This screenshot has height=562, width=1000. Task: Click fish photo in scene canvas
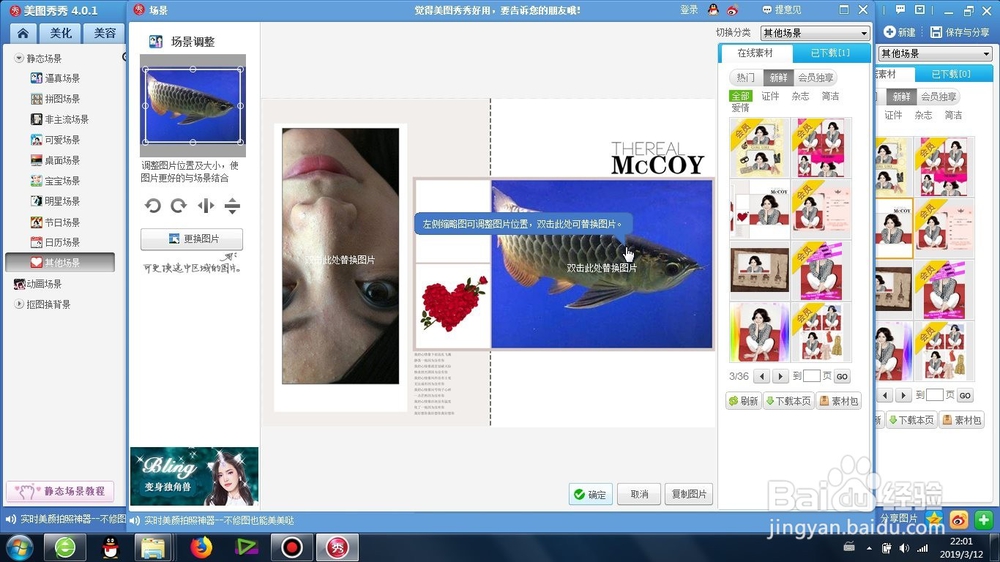point(601,264)
